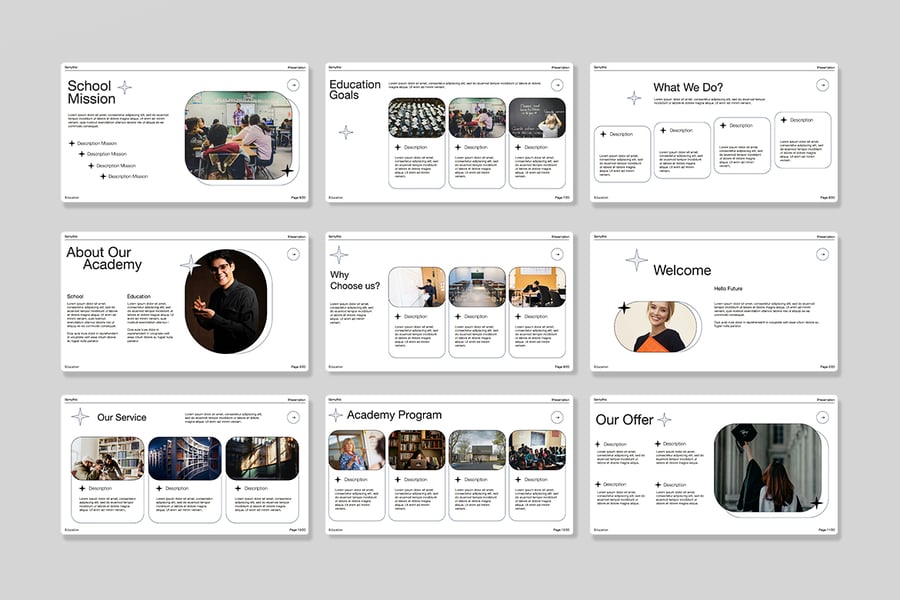Click the star left of Academy Program title

click(x=337, y=415)
